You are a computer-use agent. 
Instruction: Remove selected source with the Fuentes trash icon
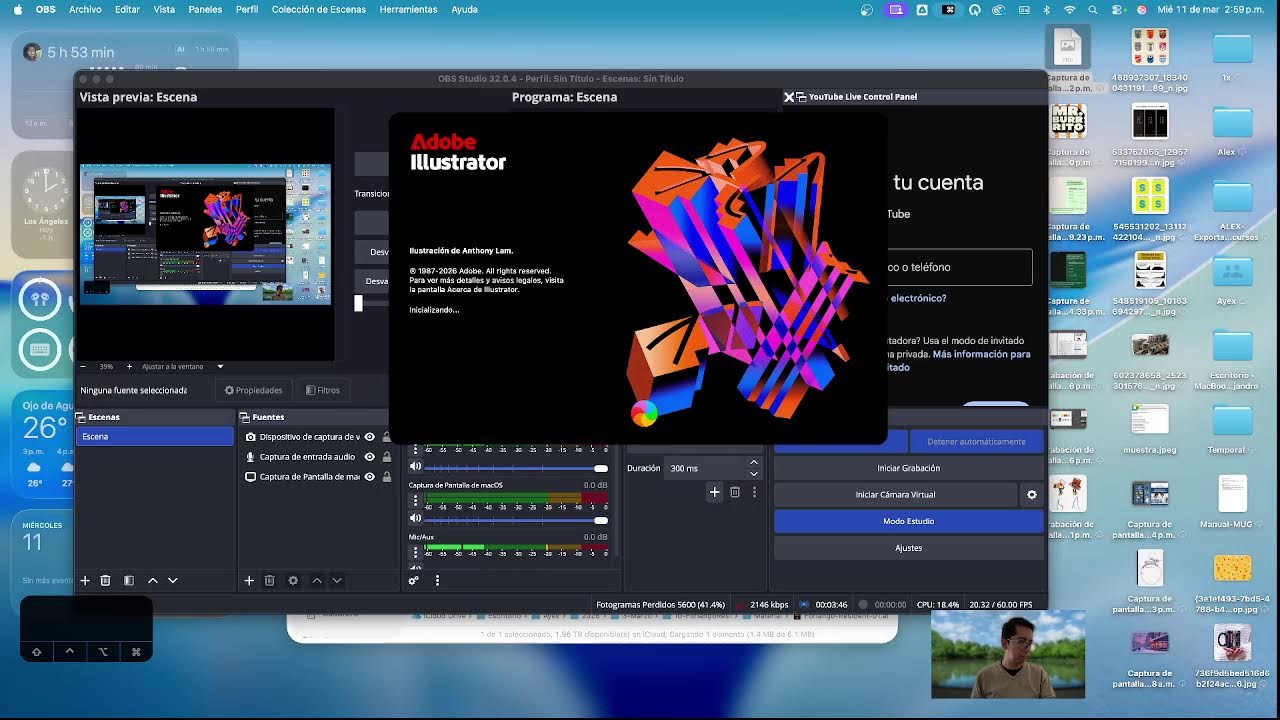coord(269,580)
